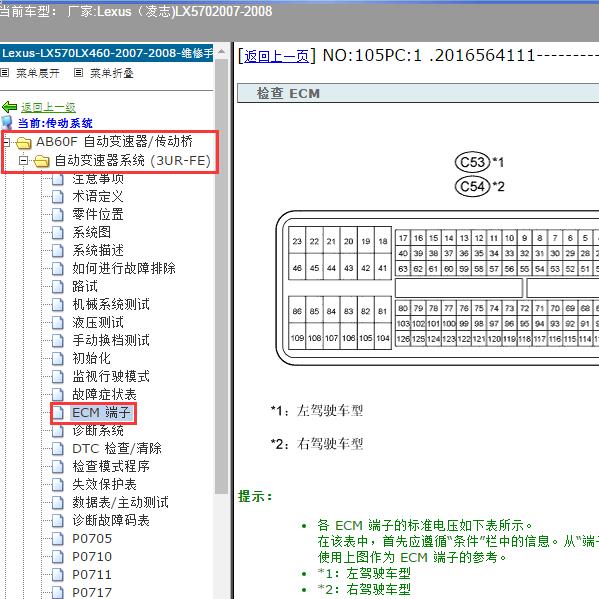This screenshot has width=599, height=599.
Task: Click the green back arrow icon
Action: [x=10, y=107]
